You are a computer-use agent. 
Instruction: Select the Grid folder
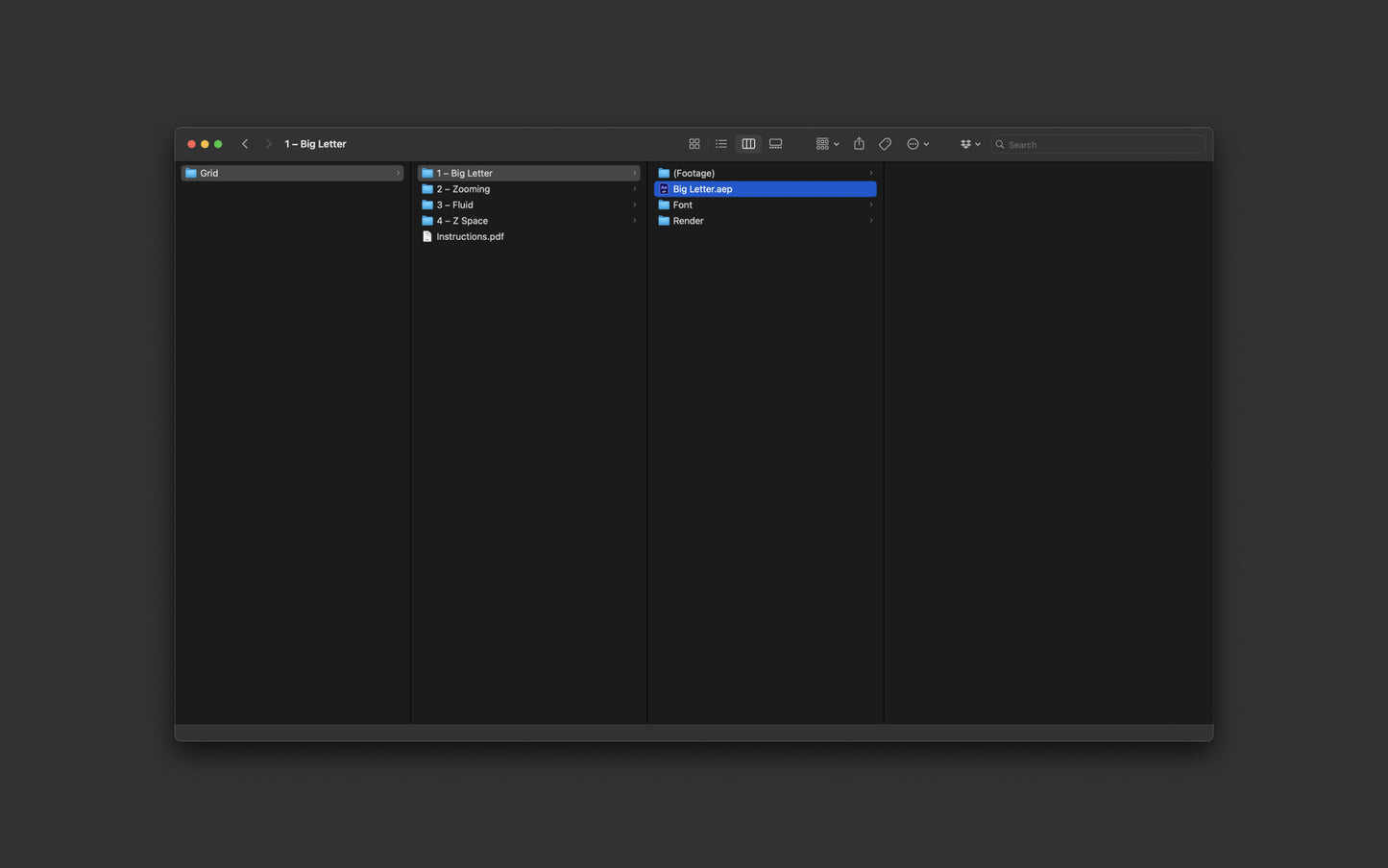coord(292,173)
